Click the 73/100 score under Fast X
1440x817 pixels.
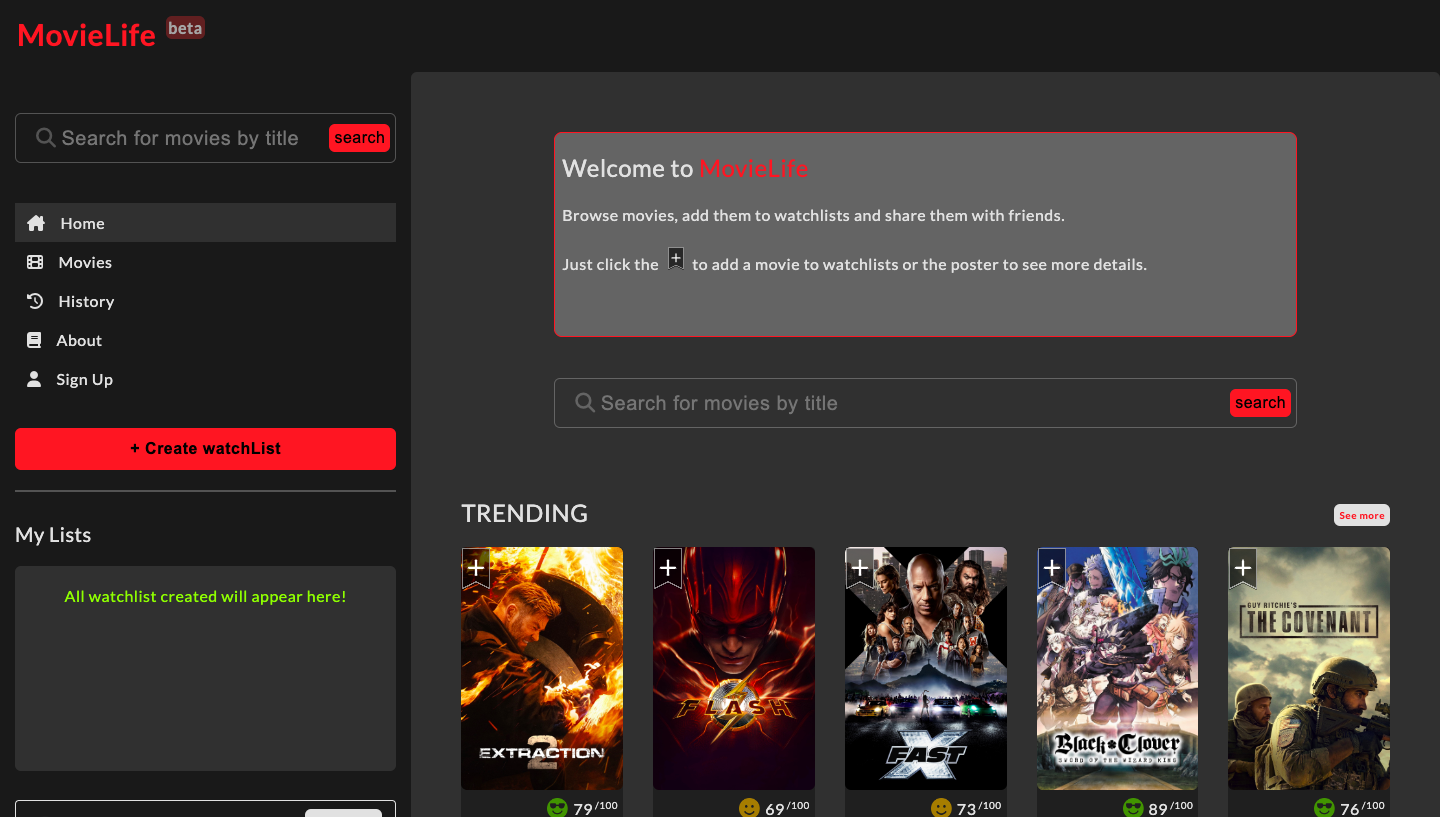pyautogui.click(x=980, y=808)
